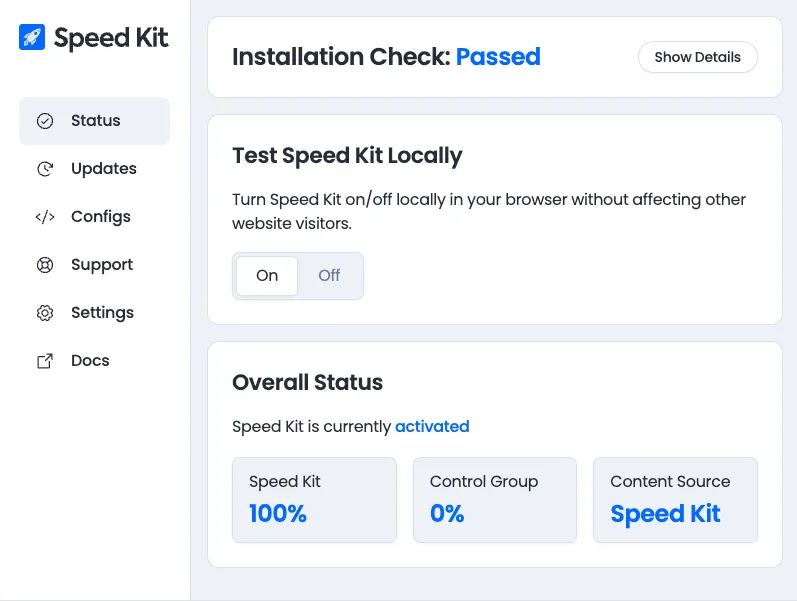Select the Content Source card

pos(675,500)
